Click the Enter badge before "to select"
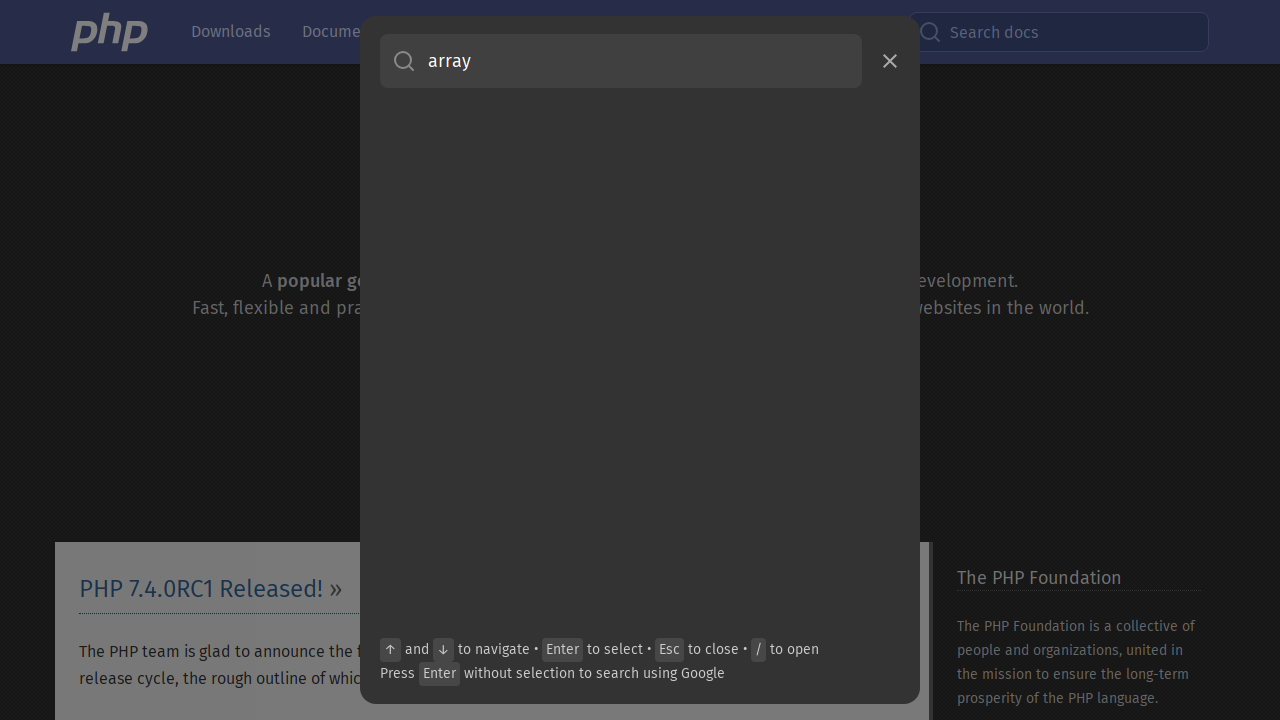The height and width of the screenshot is (720, 1280). coord(562,649)
